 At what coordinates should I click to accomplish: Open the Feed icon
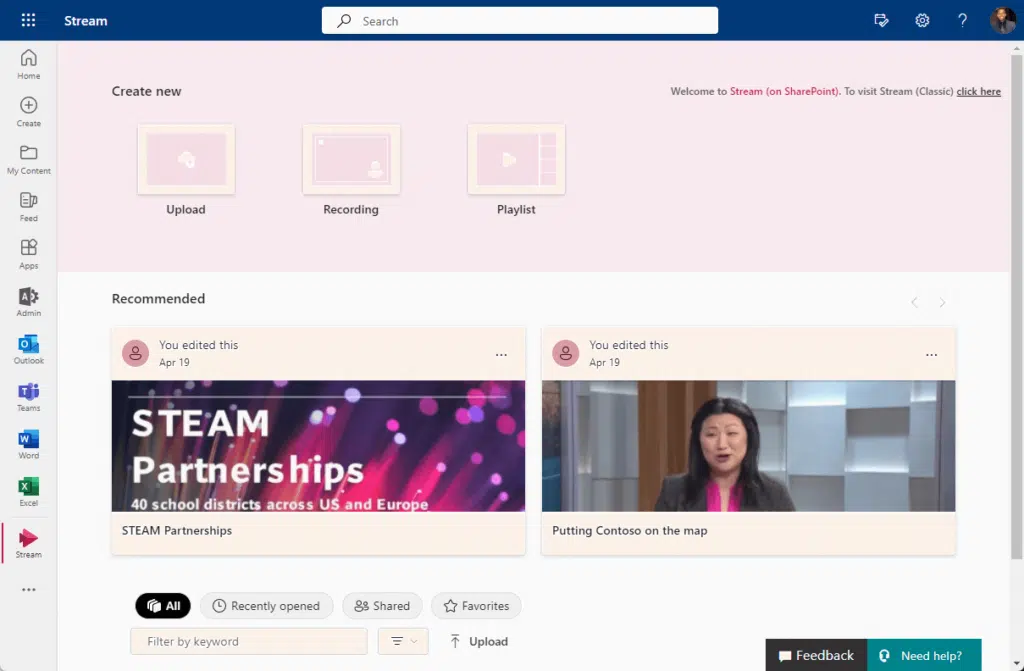point(28,206)
